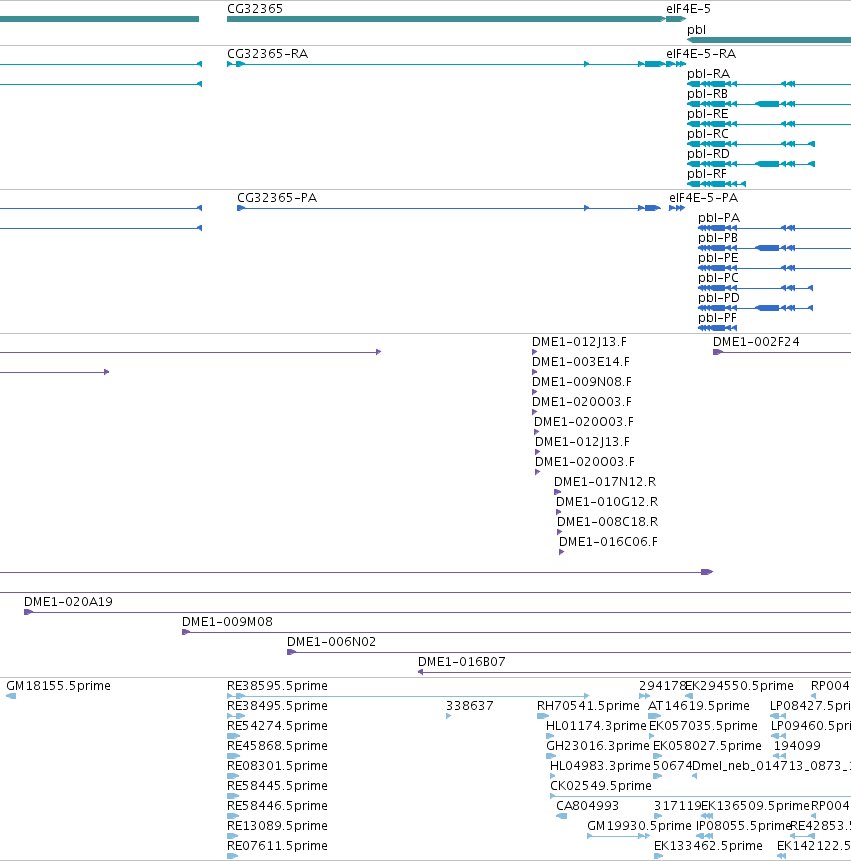This screenshot has width=851, height=861.
Task: Select the 338637 feature label
Action: coord(469,706)
